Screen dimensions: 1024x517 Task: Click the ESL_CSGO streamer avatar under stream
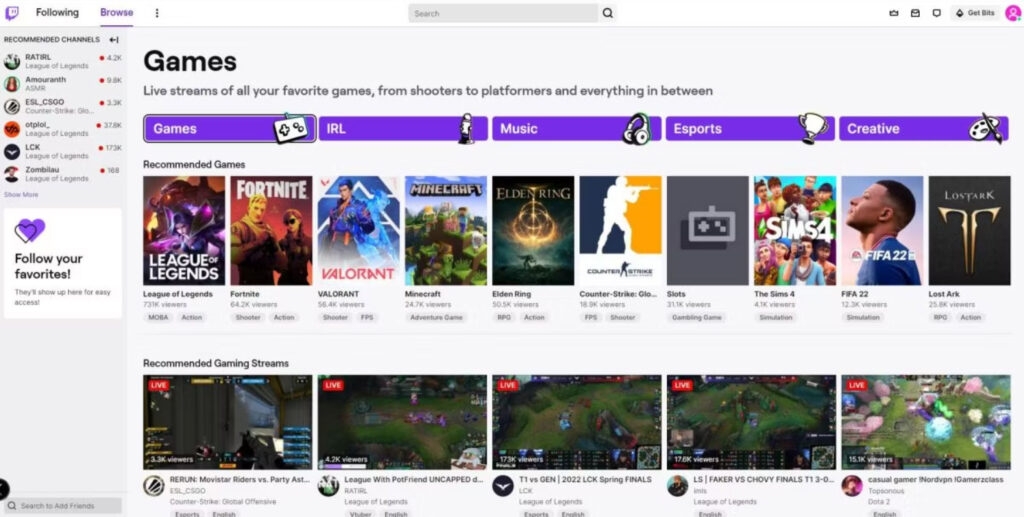pos(154,486)
